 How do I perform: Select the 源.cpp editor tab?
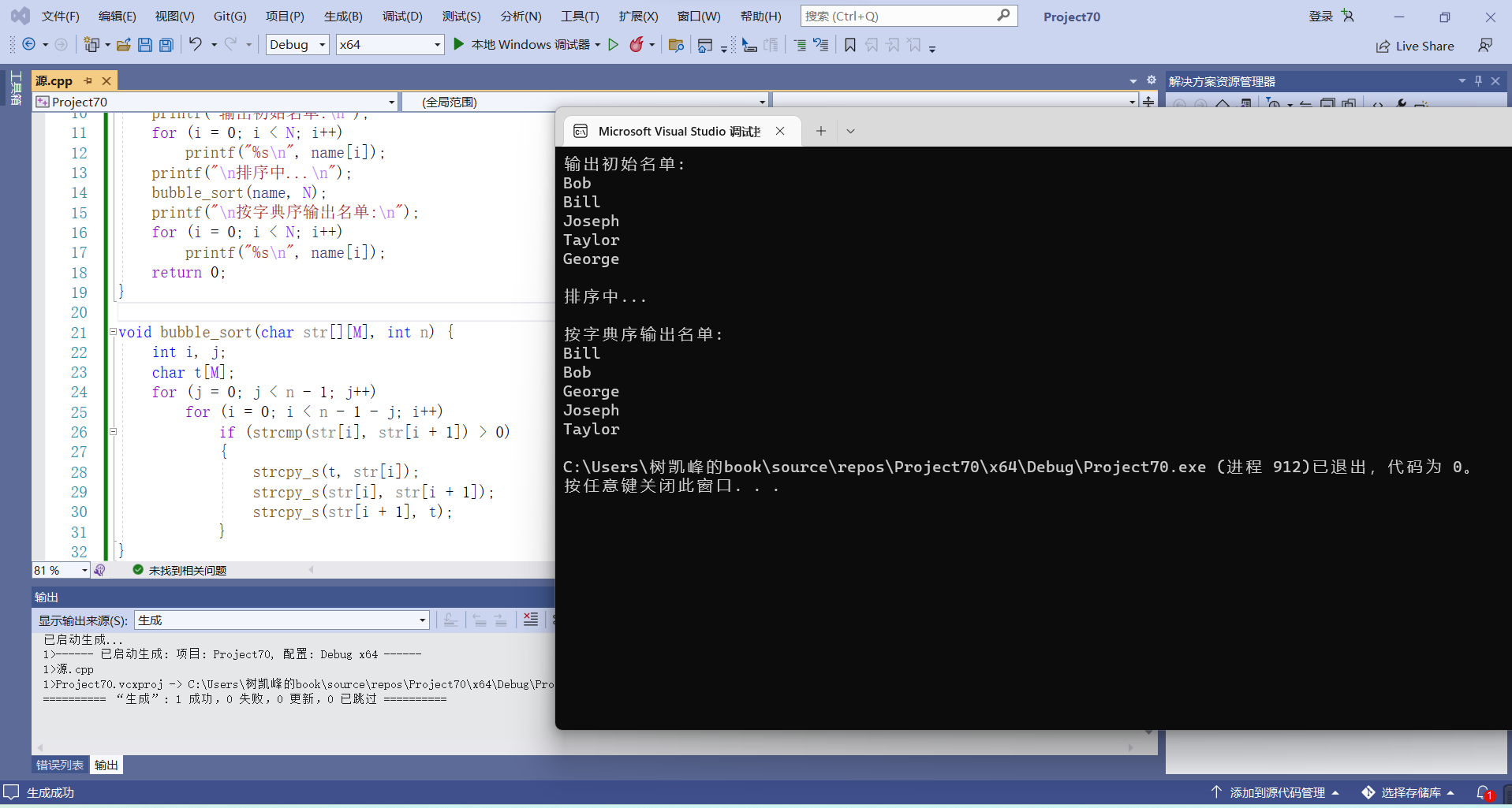tap(54, 80)
